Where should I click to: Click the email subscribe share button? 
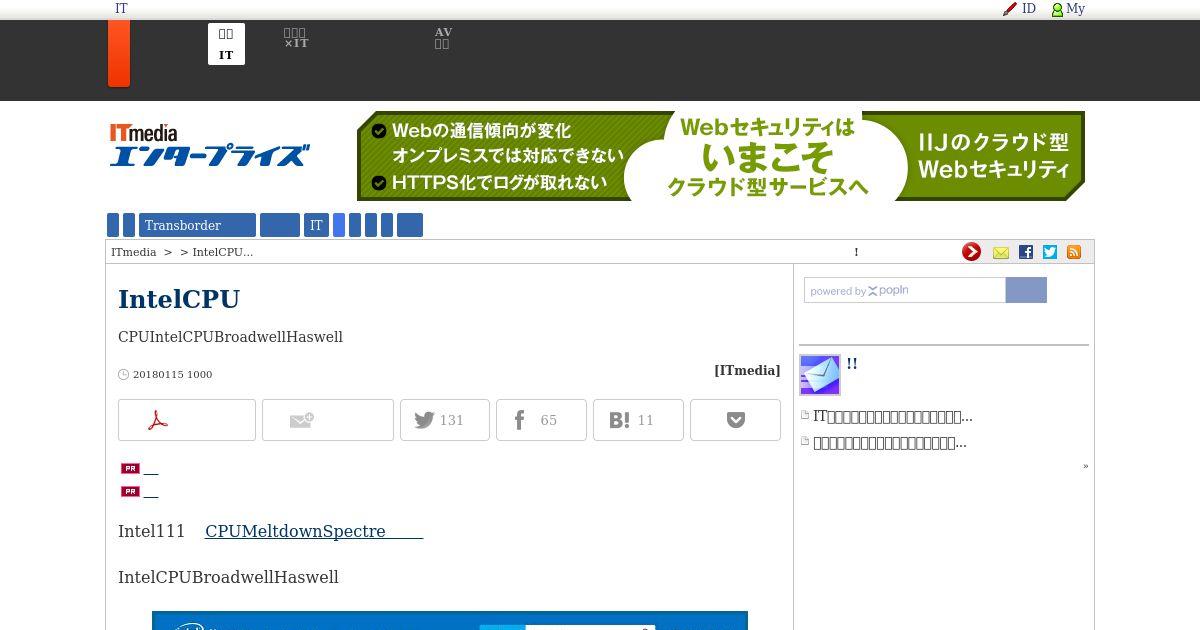pyautogui.click(x=328, y=420)
